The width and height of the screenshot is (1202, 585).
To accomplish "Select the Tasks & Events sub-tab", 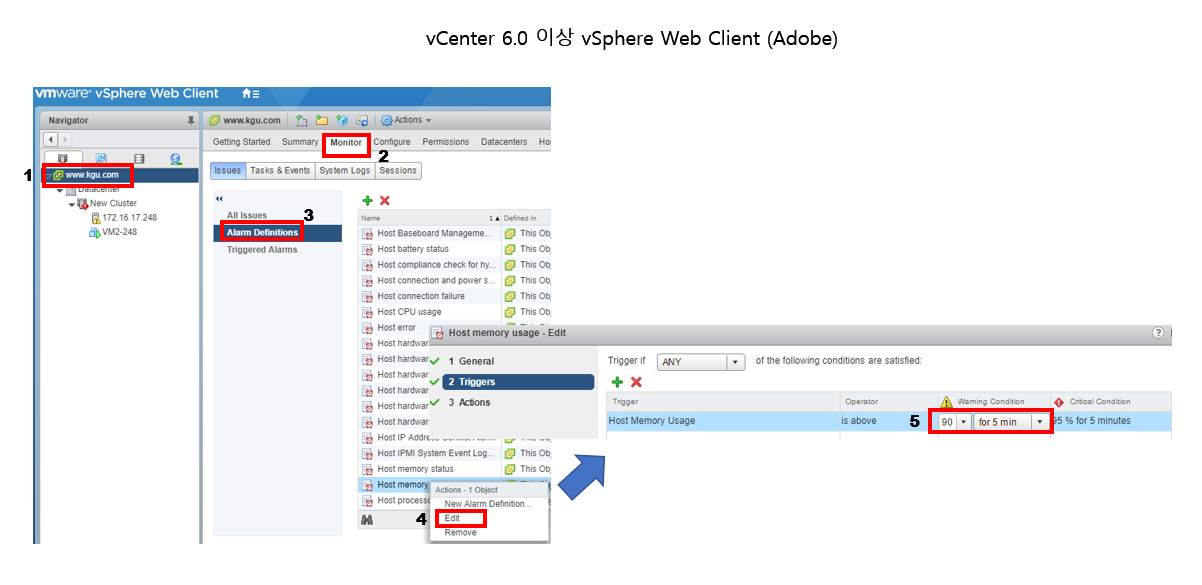I will 280,171.
